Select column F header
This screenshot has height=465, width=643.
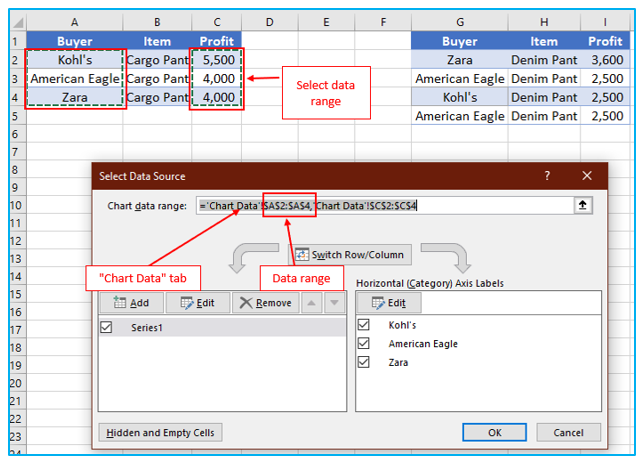coord(383,22)
